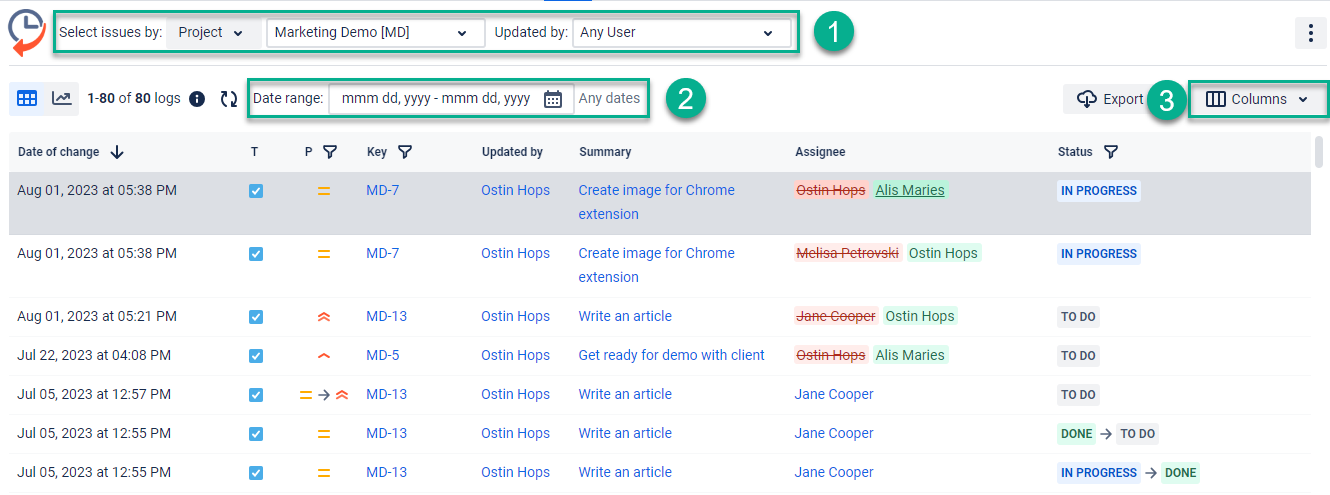
Task: Click the logs info icon
Action: click(x=197, y=99)
